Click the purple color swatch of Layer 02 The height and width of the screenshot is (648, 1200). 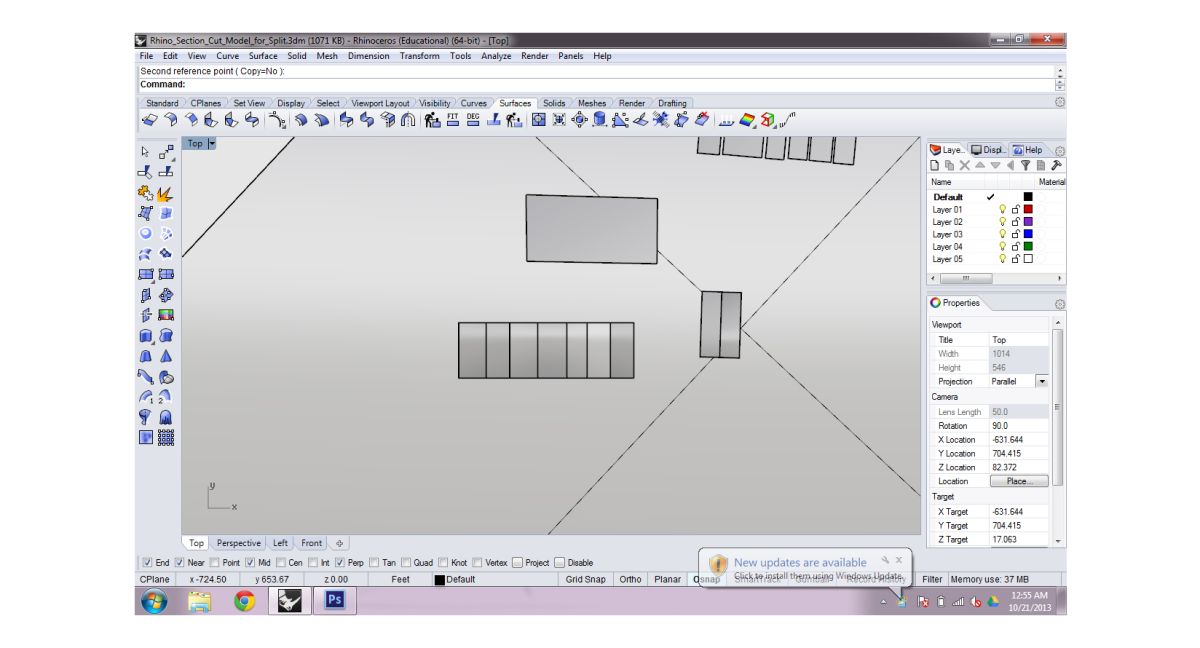coord(1028,222)
